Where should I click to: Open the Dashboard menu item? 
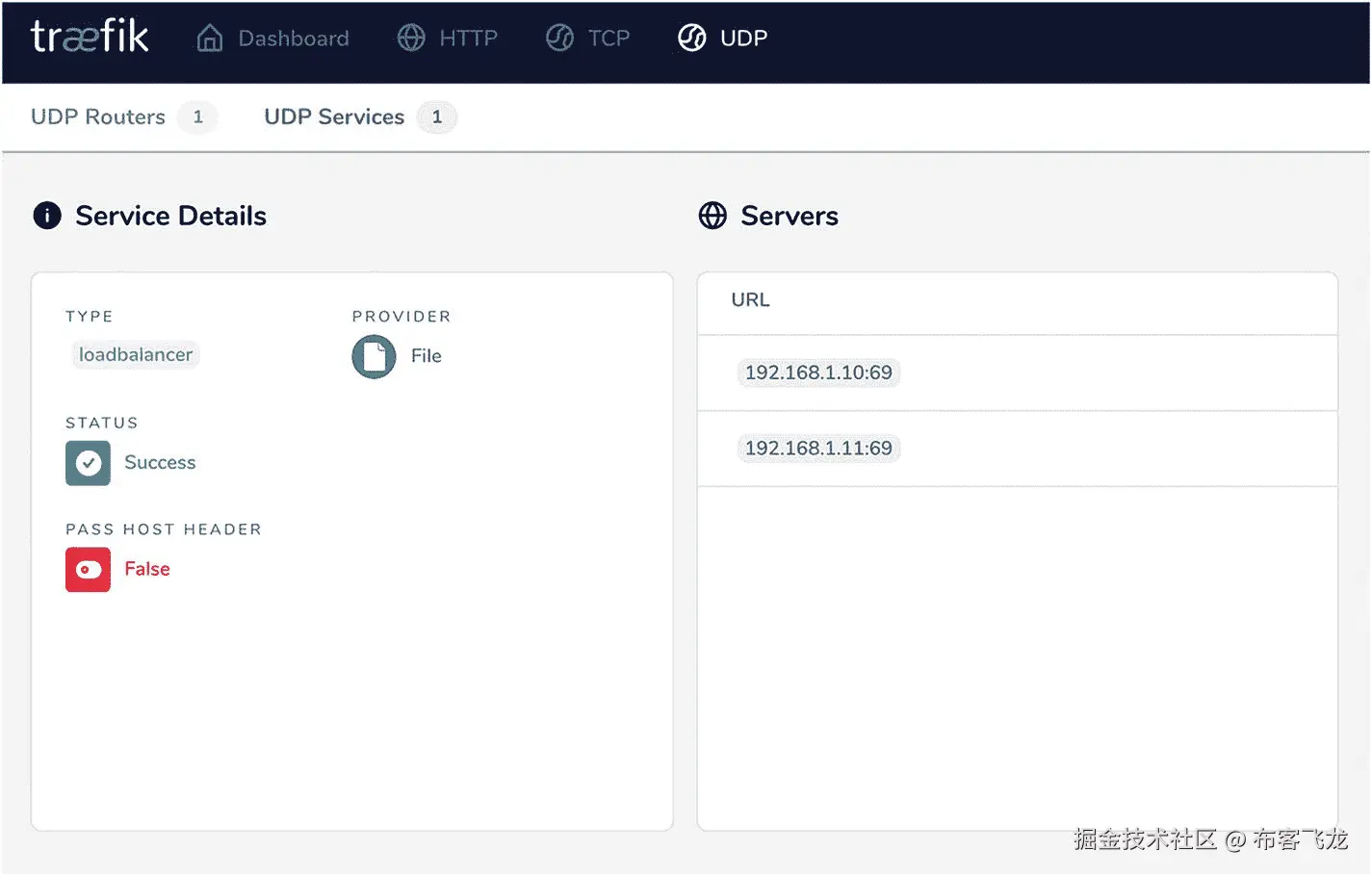[294, 39]
